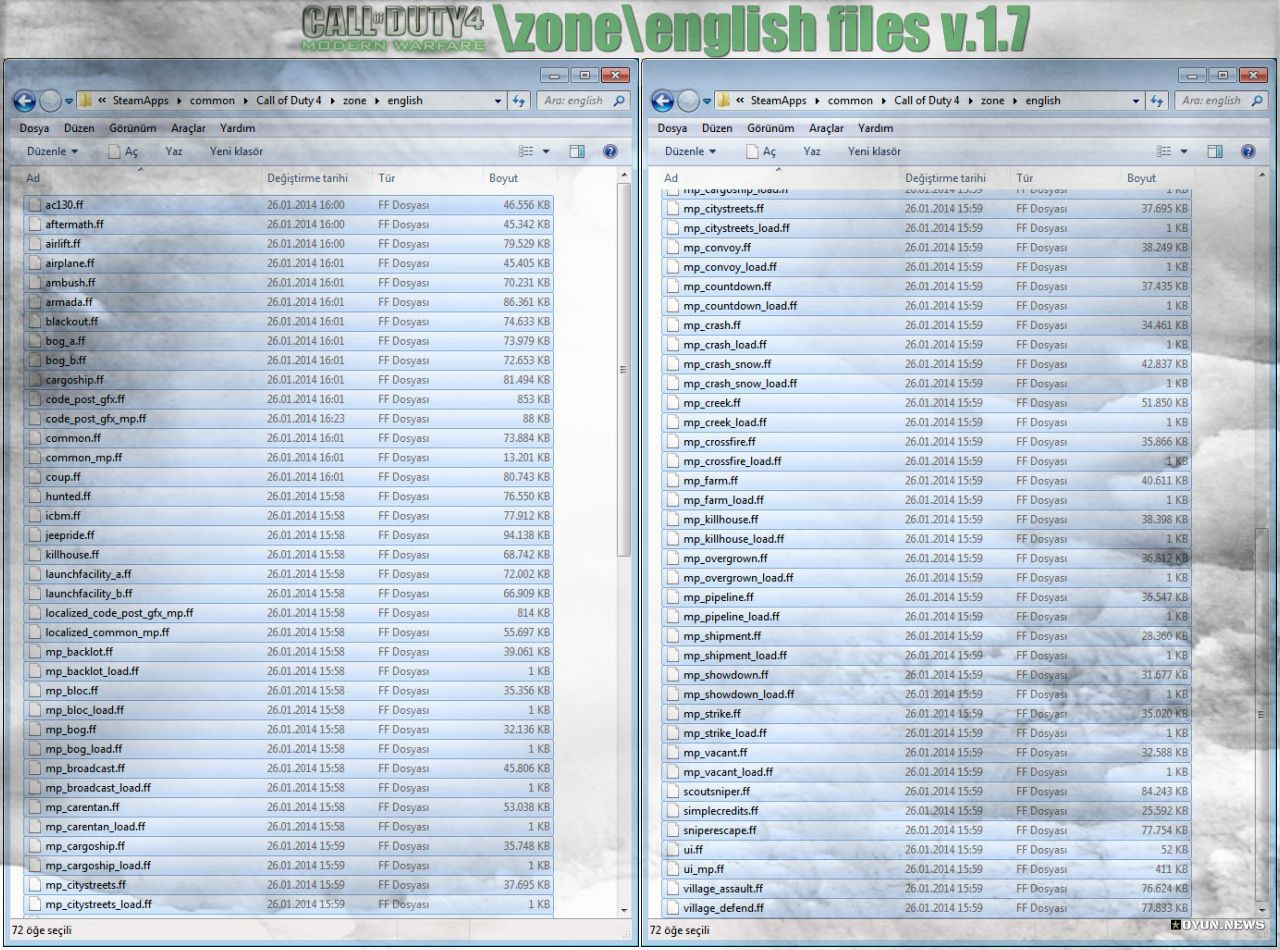The height and width of the screenshot is (950, 1280).
Task: Click 'common' breadcrumb in left window
Action: coord(212,101)
